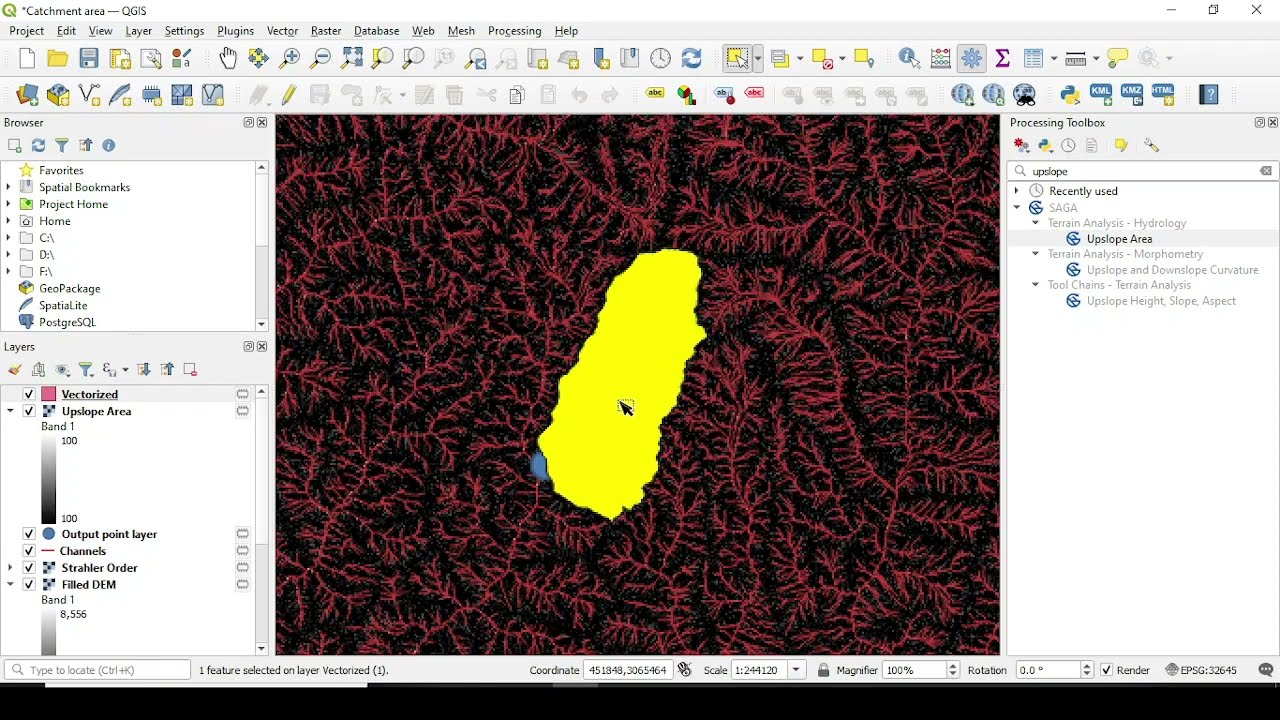Screen dimensions: 1280x720
Task: Click the Vectorized layer color swatch
Action: 48,394
